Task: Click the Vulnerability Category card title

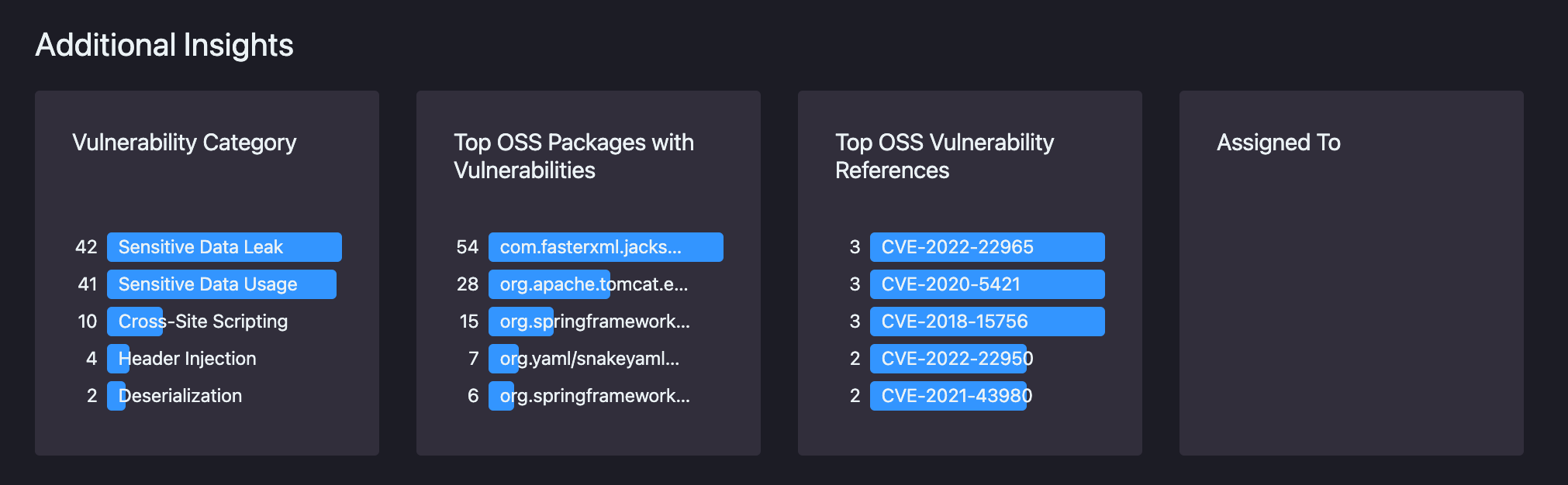Action: [x=185, y=143]
